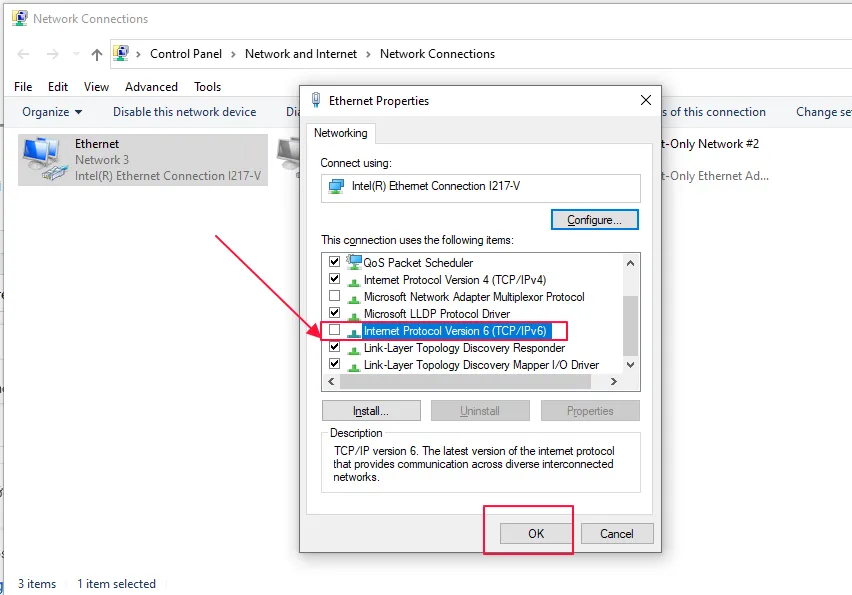Viewport: 852px width, 595px height.
Task: Check Microsoft Network Adapter Multiplexor Protocol box
Action: click(x=335, y=297)
